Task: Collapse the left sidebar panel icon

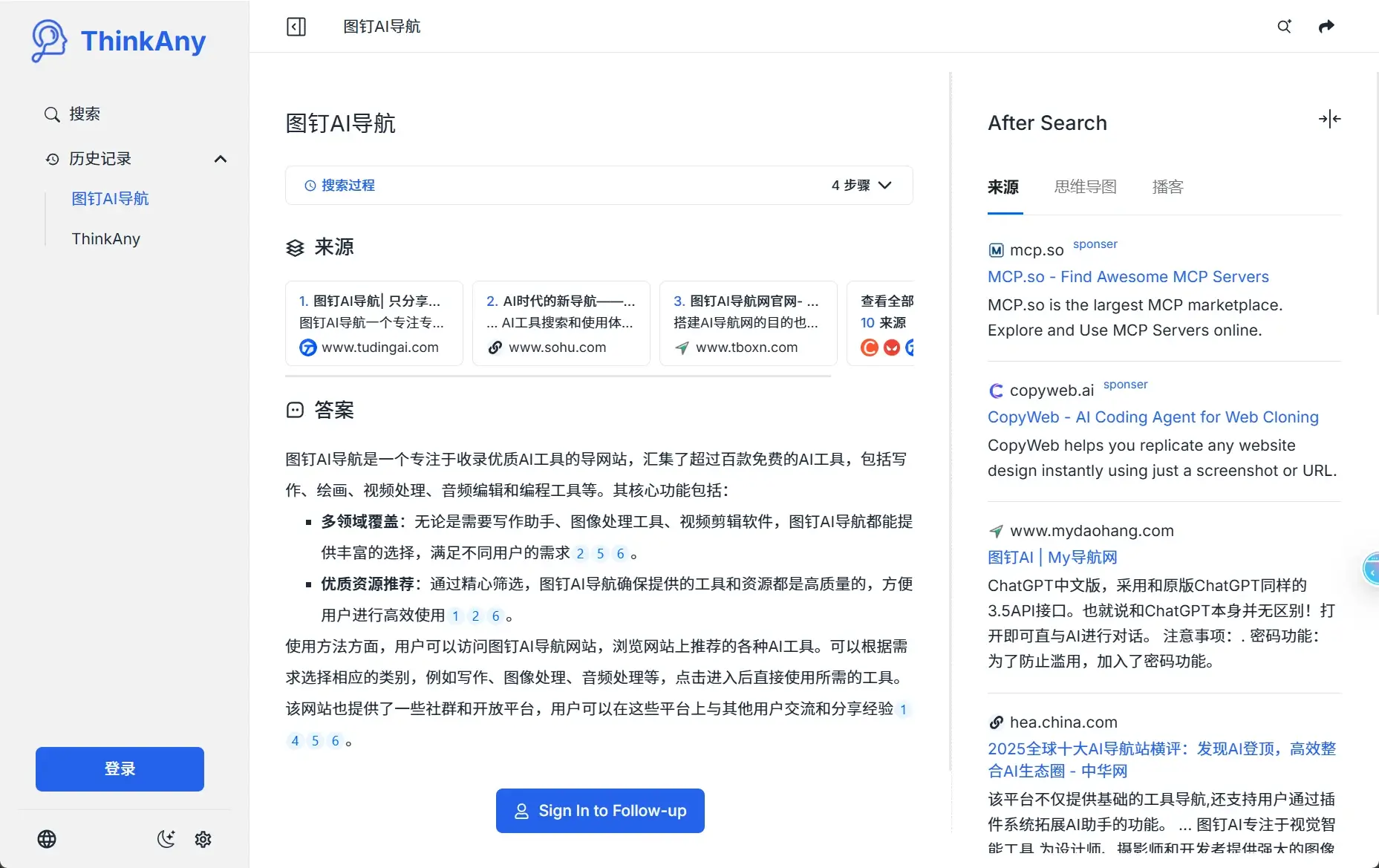Action: (296, 27)
